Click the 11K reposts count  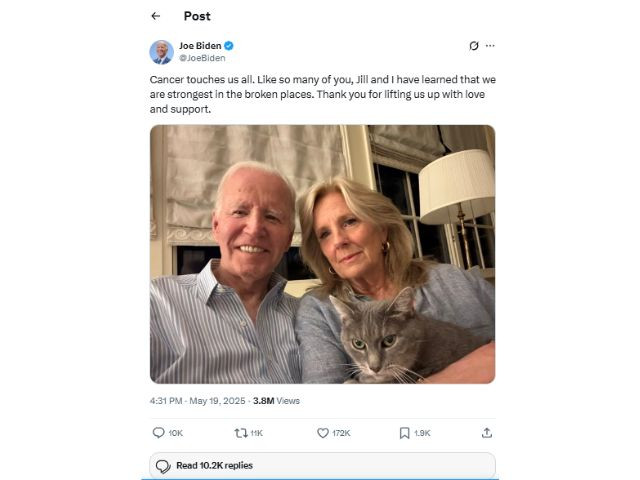(x=257, y=433)
